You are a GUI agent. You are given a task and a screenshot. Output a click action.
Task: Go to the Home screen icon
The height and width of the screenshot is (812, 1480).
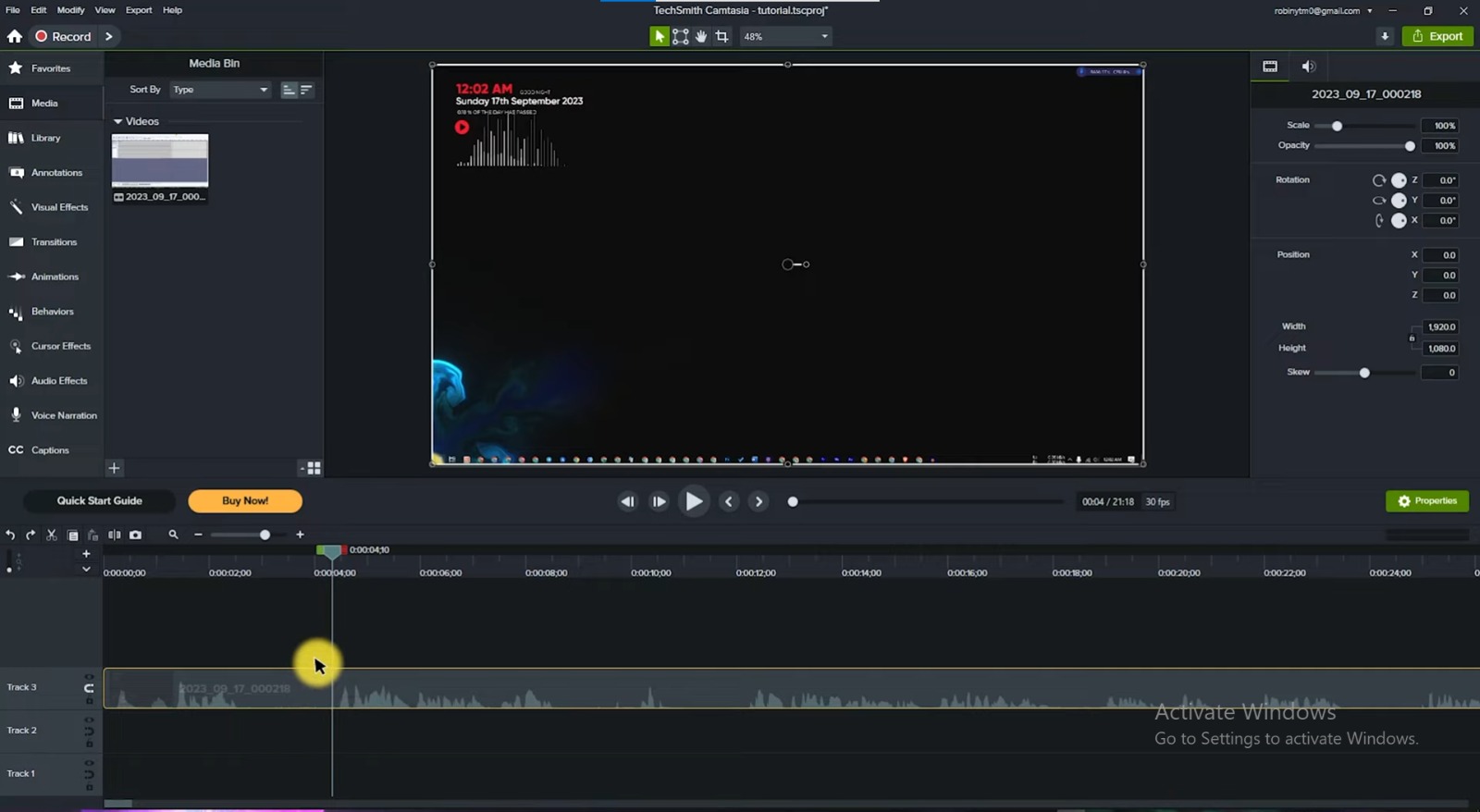tap(14, 36)
